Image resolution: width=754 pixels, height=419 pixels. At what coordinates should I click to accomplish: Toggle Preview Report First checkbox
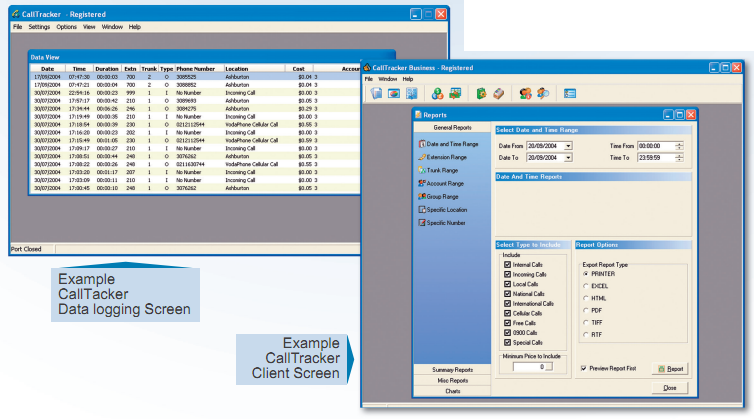tap(584, 368)
